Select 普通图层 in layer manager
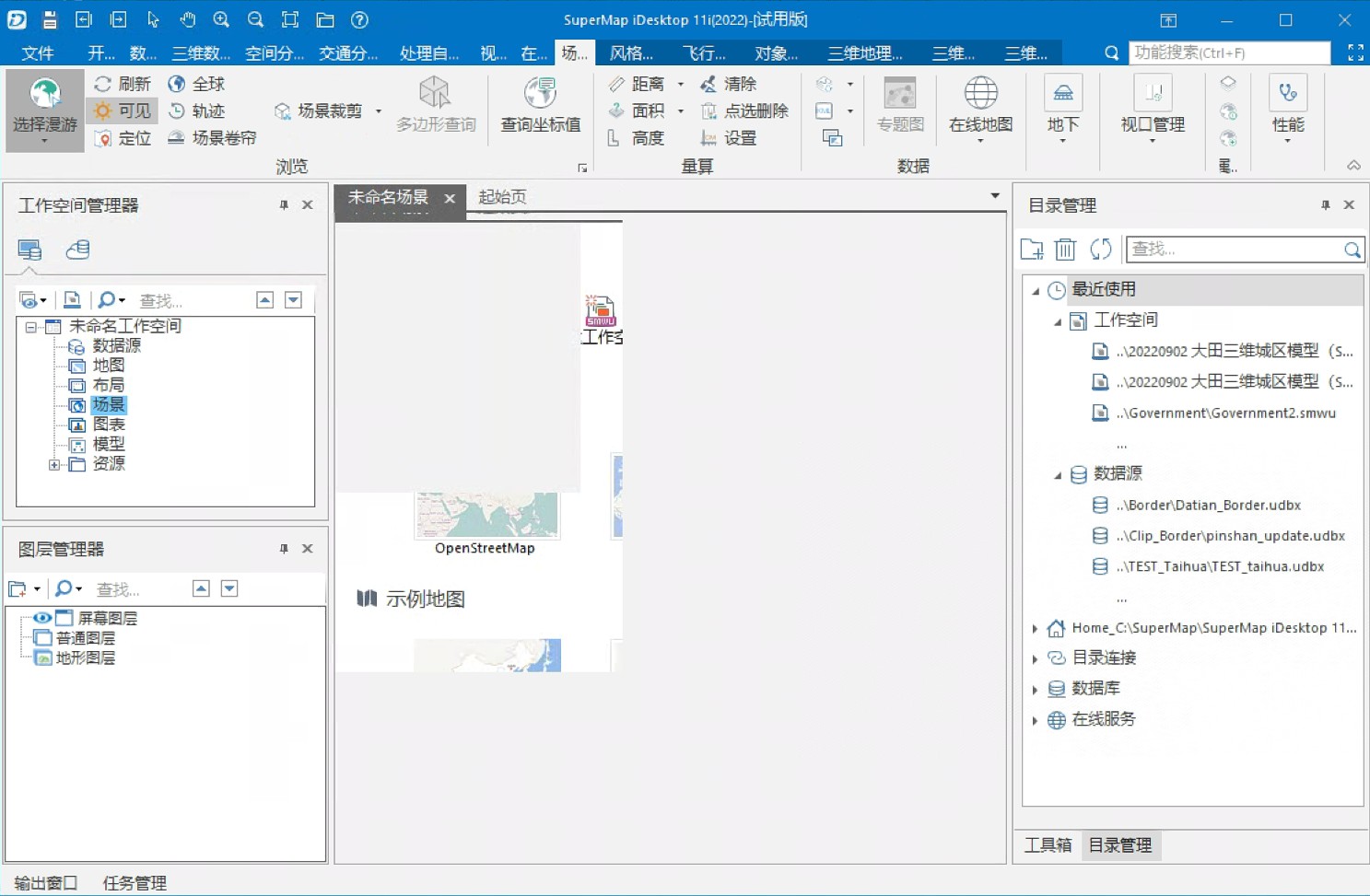1370x896 pixels. click(x=85, y=638)
